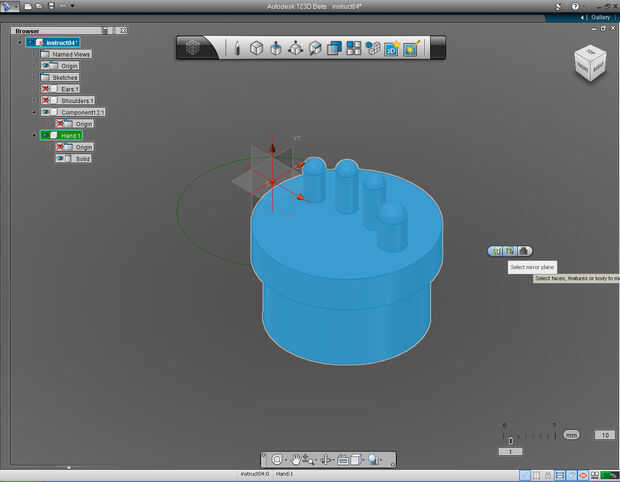The image size is (620, 482).
Task: Click the view face box icon
Action: coord(355,459)
